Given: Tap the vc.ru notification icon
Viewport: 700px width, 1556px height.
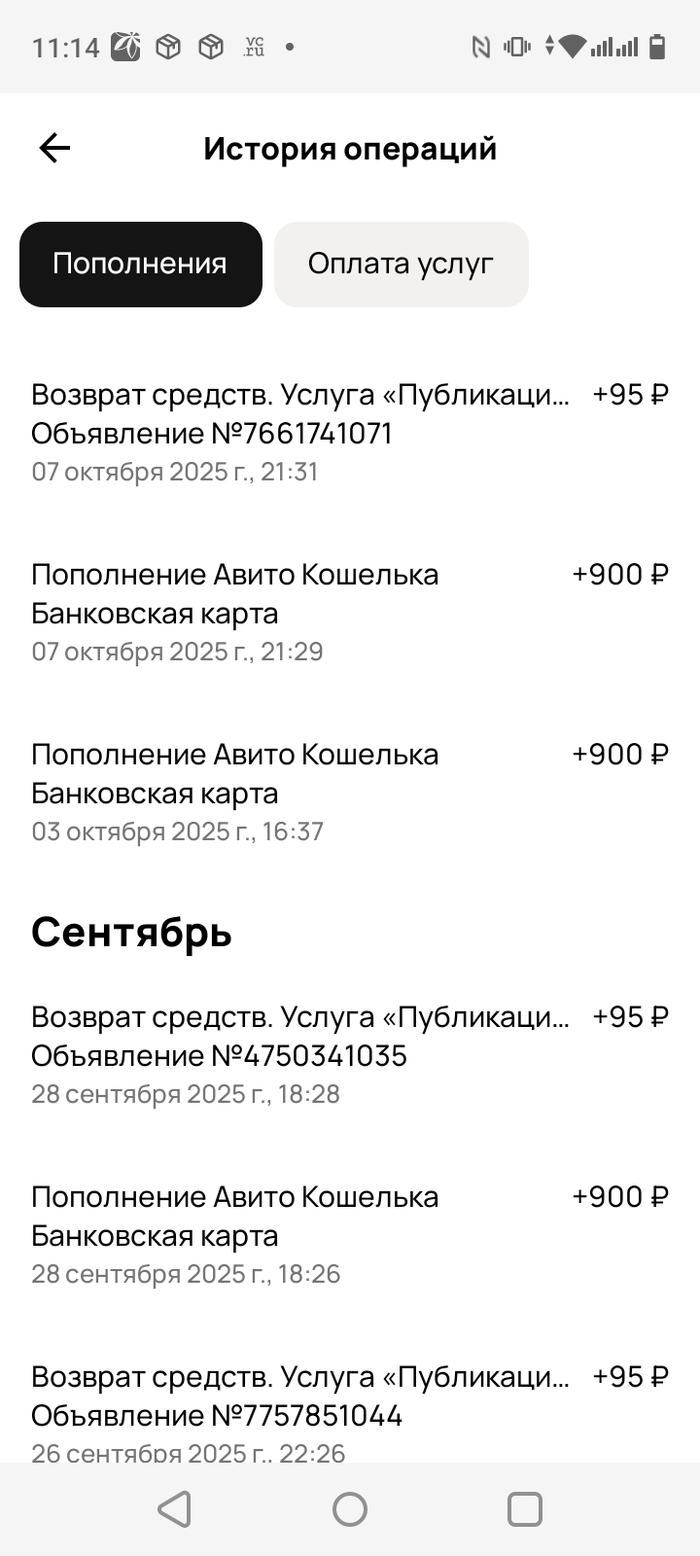Looking at the screenshot, I should [254, 46].
